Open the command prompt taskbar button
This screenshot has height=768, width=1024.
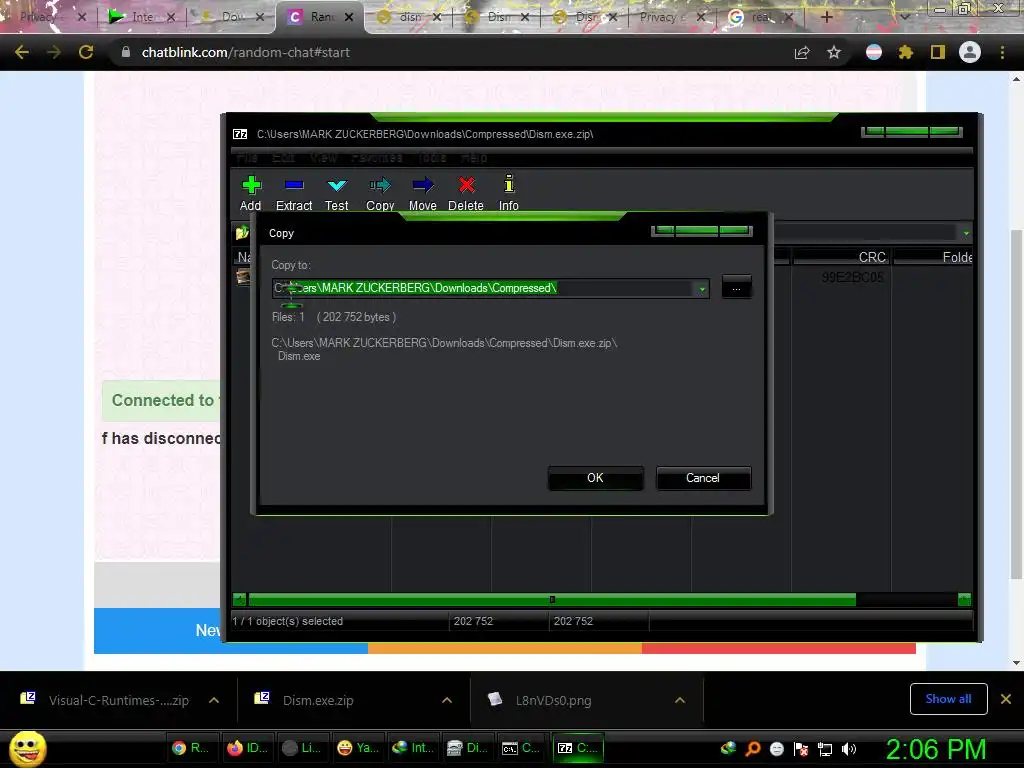(520, 748)
